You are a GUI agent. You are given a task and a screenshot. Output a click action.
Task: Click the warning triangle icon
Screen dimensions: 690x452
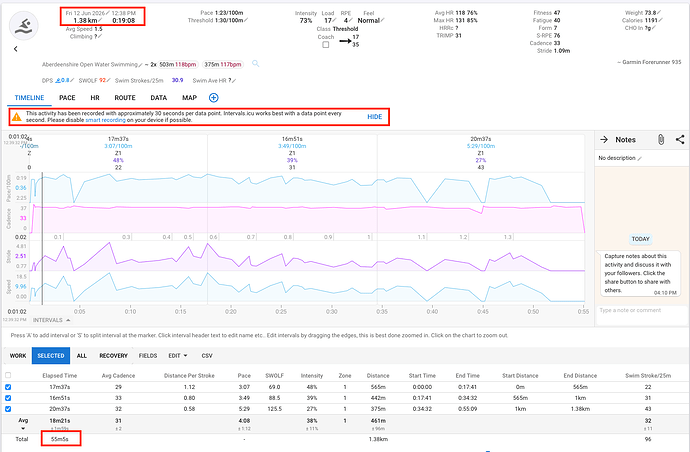tap(16, 117)
